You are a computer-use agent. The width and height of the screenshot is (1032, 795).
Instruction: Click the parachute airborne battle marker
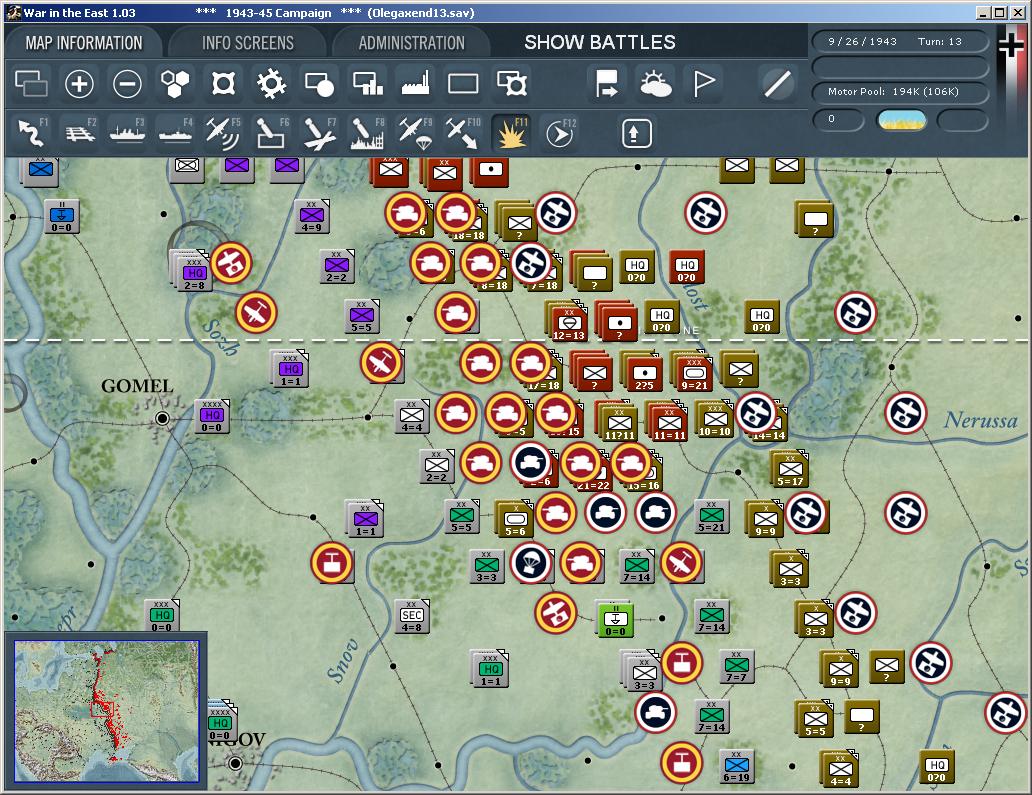531,563
